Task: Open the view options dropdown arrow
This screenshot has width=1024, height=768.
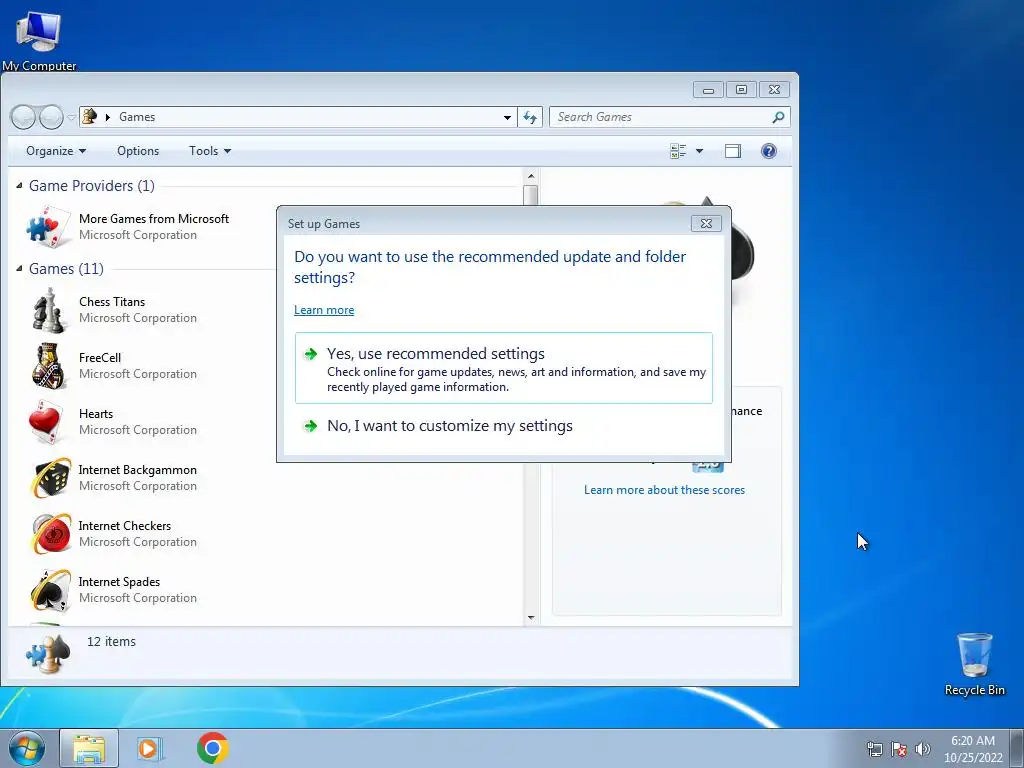Action: 699,151
